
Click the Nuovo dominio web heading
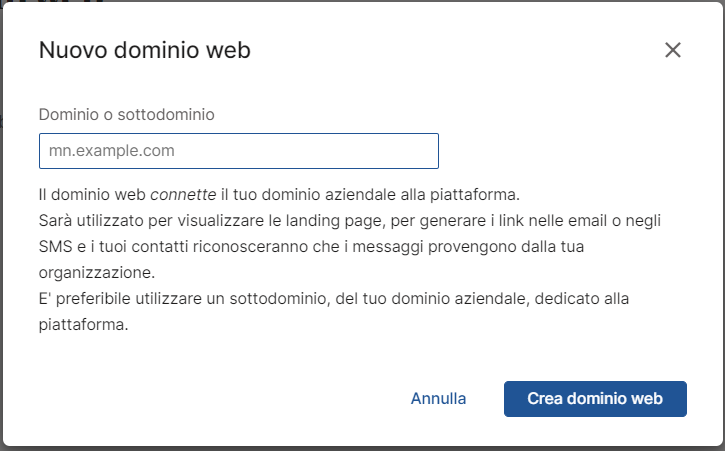pyautogui.click(x=145, y=50)
